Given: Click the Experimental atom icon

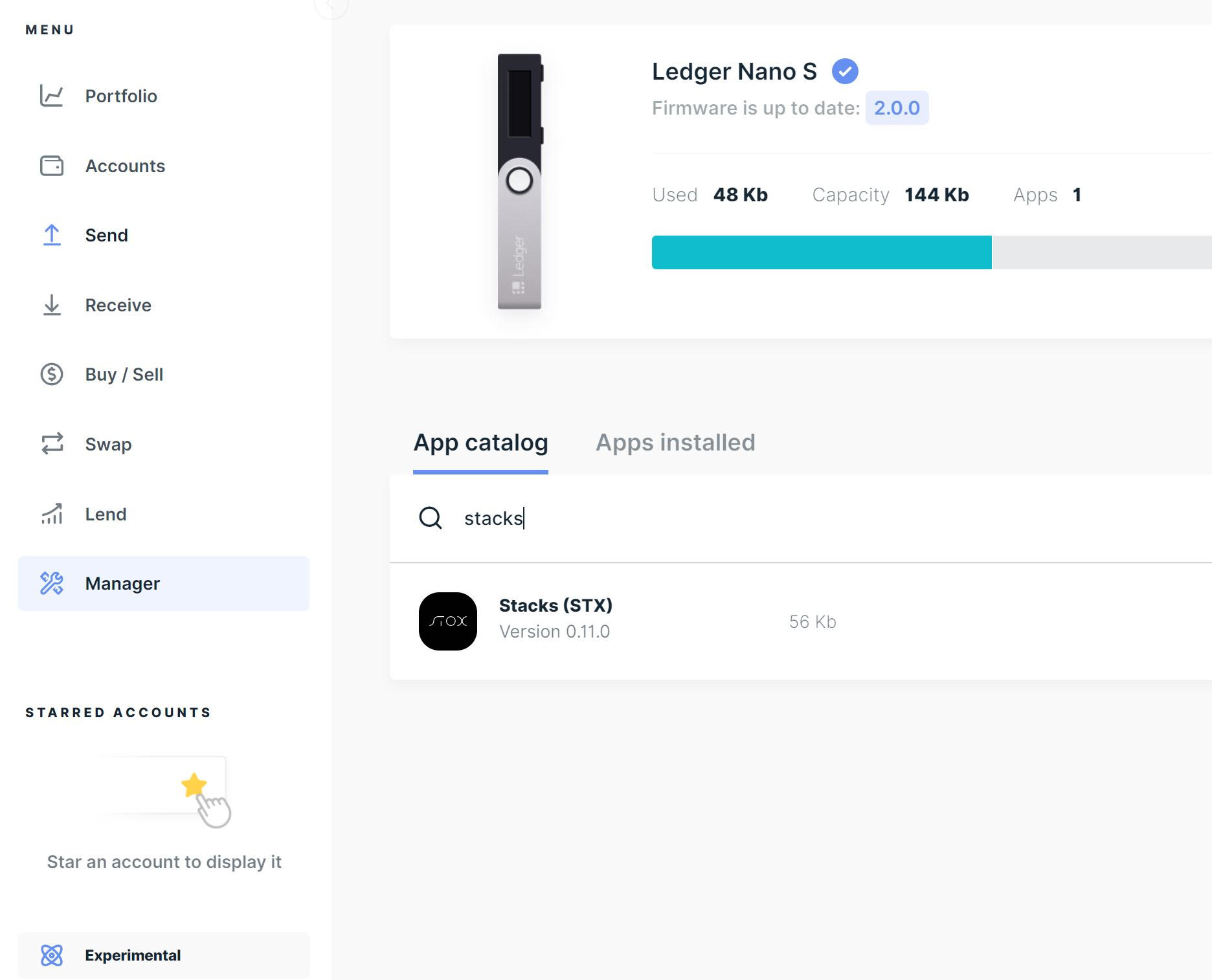Looking at the screenshot, I should tap(52, 955).
